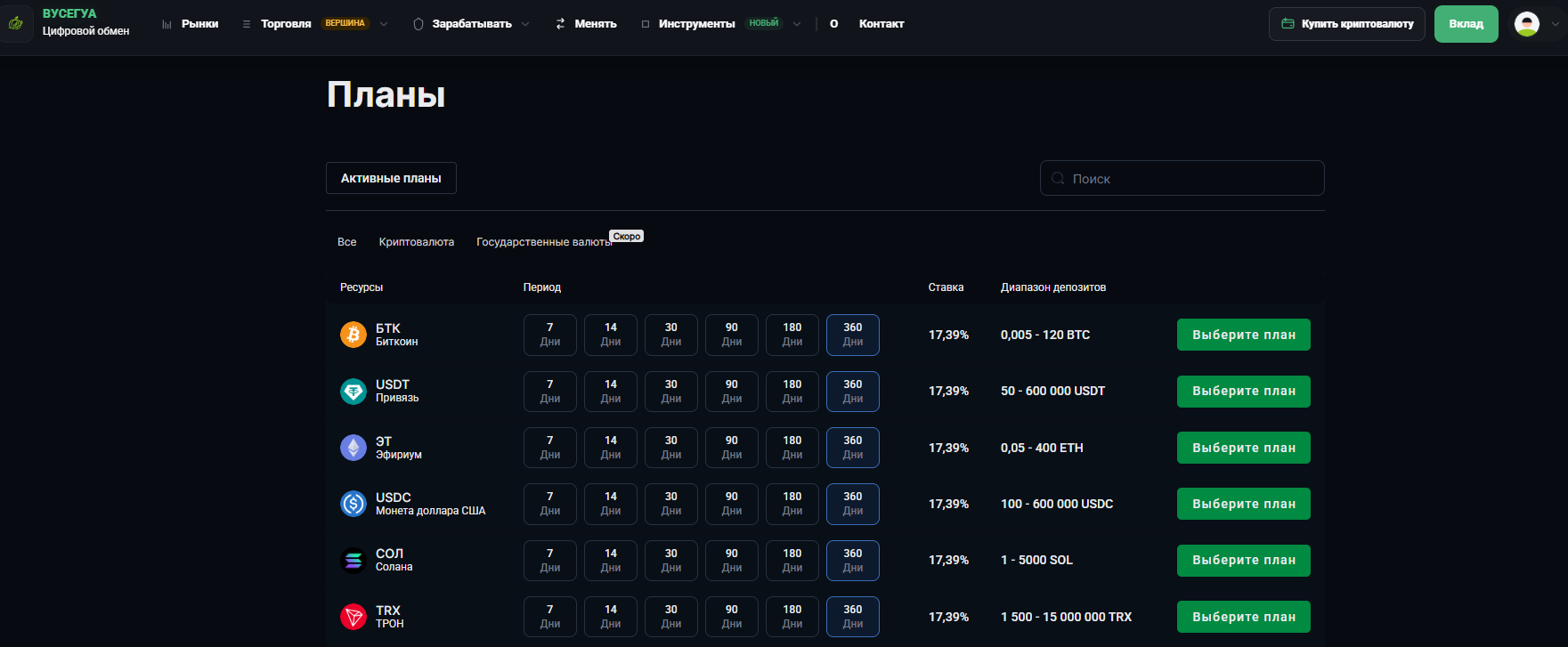The width and height of the screenshot is (1568, 647).
Task: Open the Менять menu item
Action: (x=596, y=24)
